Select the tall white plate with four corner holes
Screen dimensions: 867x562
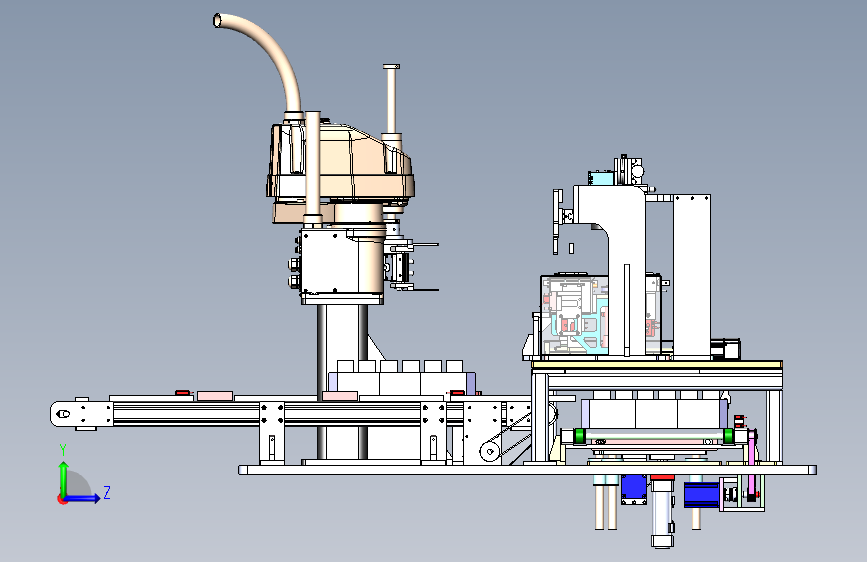click(692, 277)
